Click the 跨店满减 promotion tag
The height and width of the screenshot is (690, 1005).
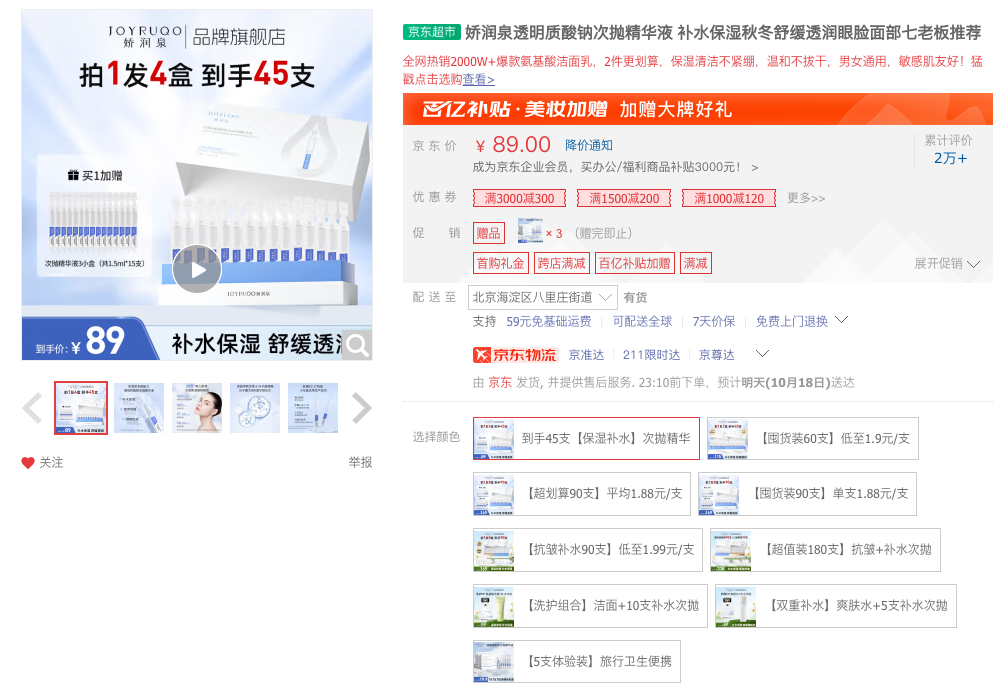(x=561, y=263)
